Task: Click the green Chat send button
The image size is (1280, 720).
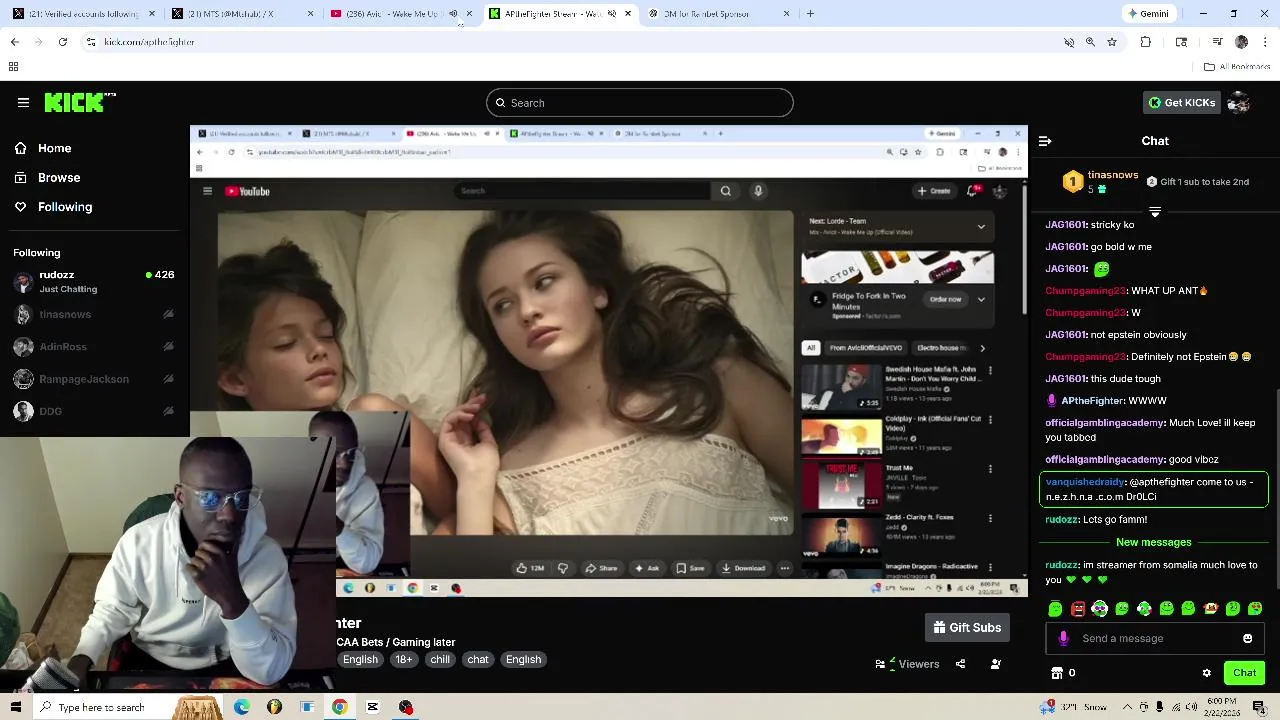Action: tap(1244, 673)
